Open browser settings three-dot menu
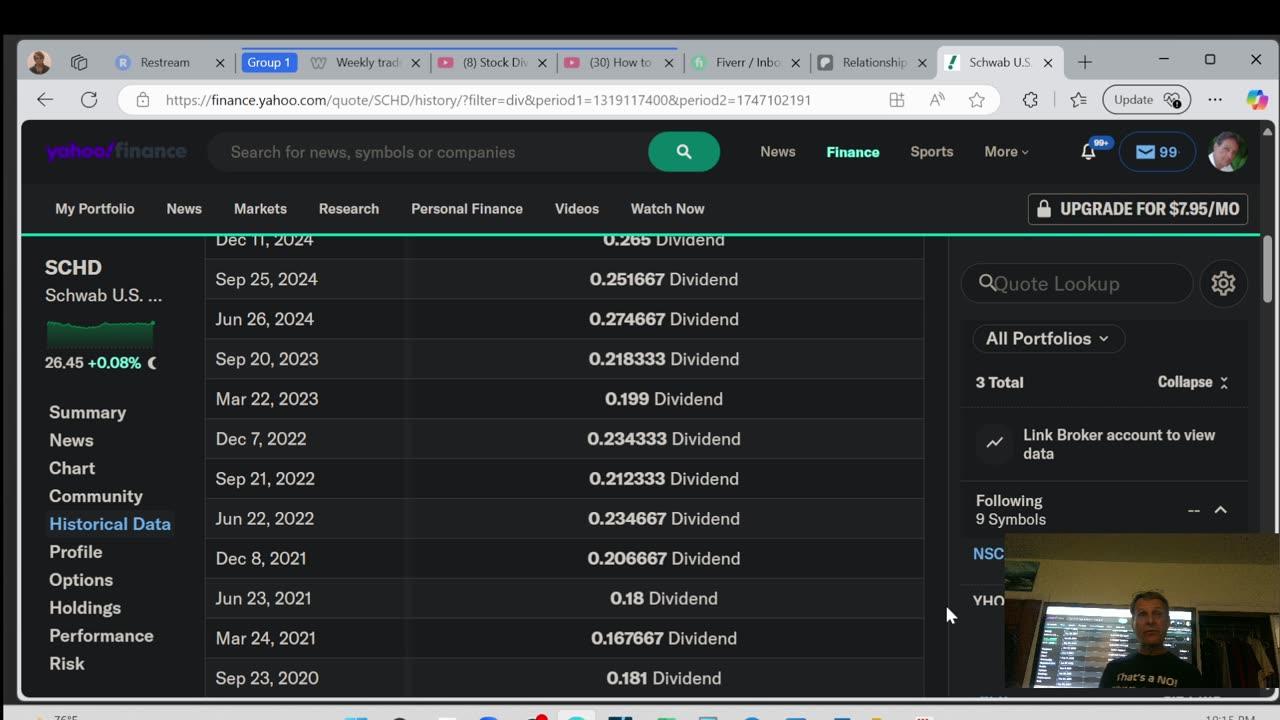This screenshot has height=720, width=1280. [1215, 100]
